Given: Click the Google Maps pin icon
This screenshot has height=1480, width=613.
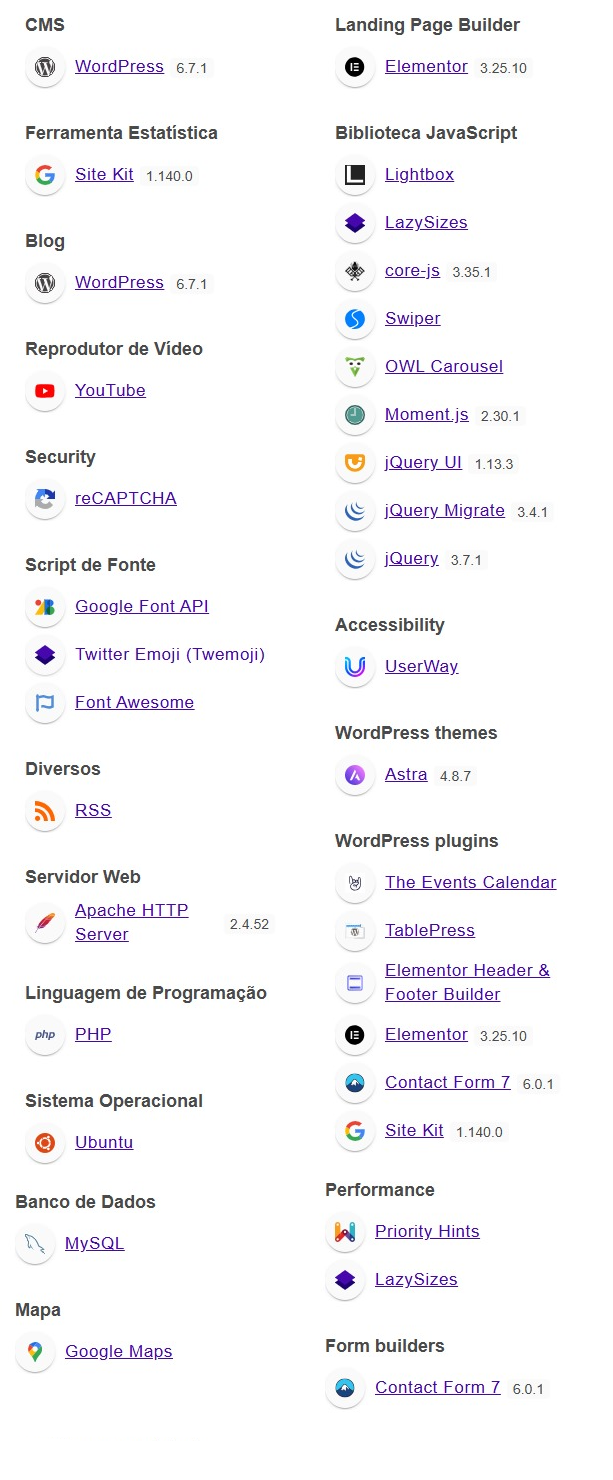Looking at the screenshot, I should click(x=35, y=1352).
